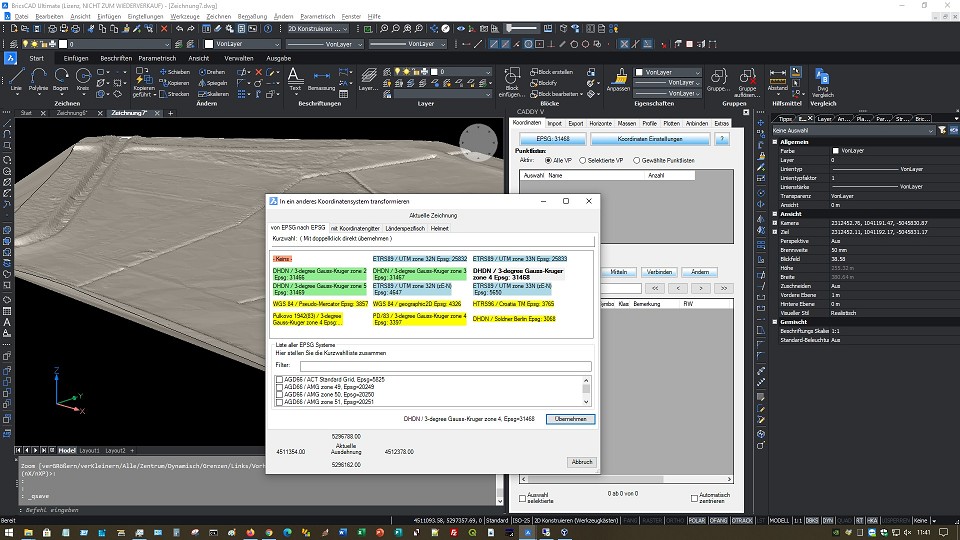This screenshot has width=960, height=540.
Task: Pick the green DHDN Gauss-Kruger zone 2 swatch
Action: tap(319, 274)
